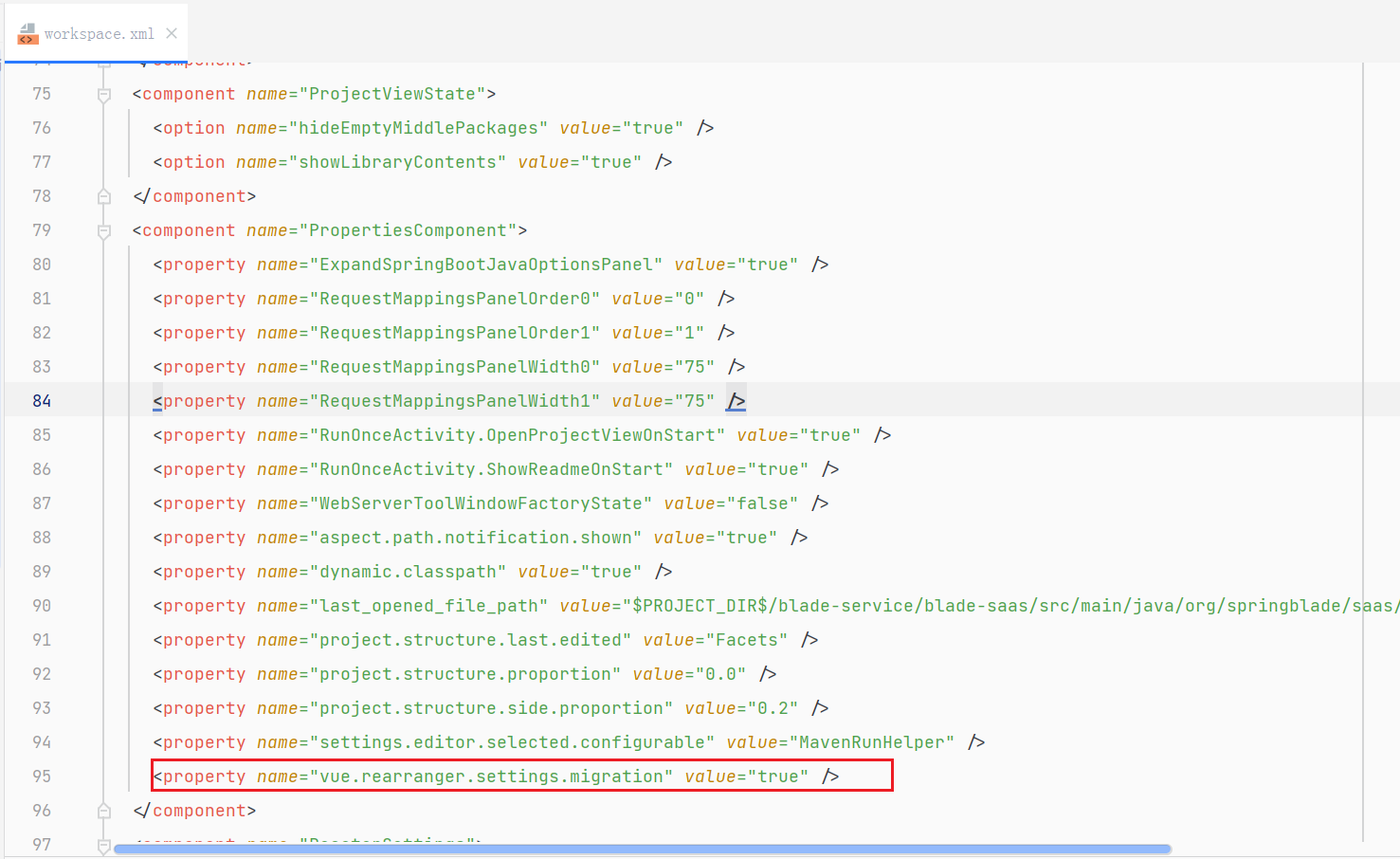Click "ExpandSpringBootJavaOptionsPanel" property name

tap(486, 265)
